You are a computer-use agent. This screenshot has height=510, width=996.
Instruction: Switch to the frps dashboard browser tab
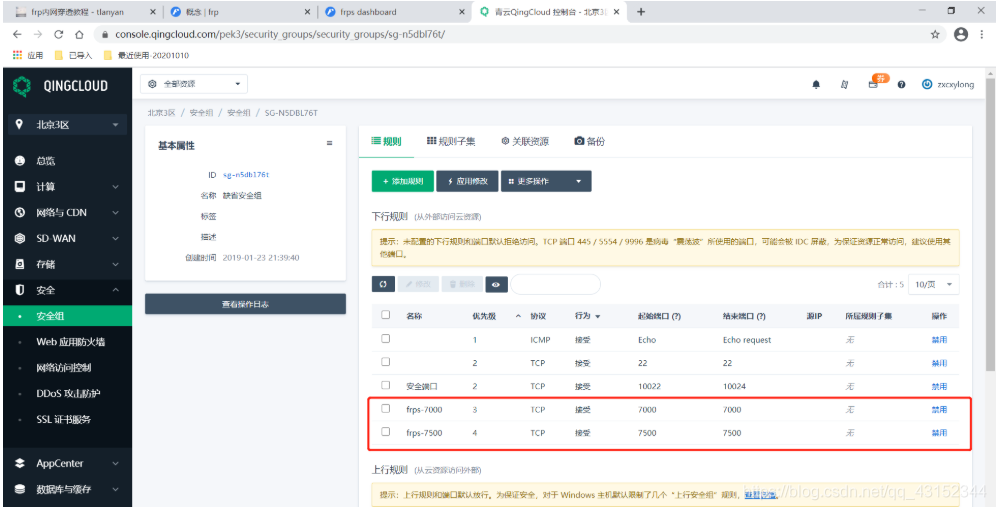[393, 11]
